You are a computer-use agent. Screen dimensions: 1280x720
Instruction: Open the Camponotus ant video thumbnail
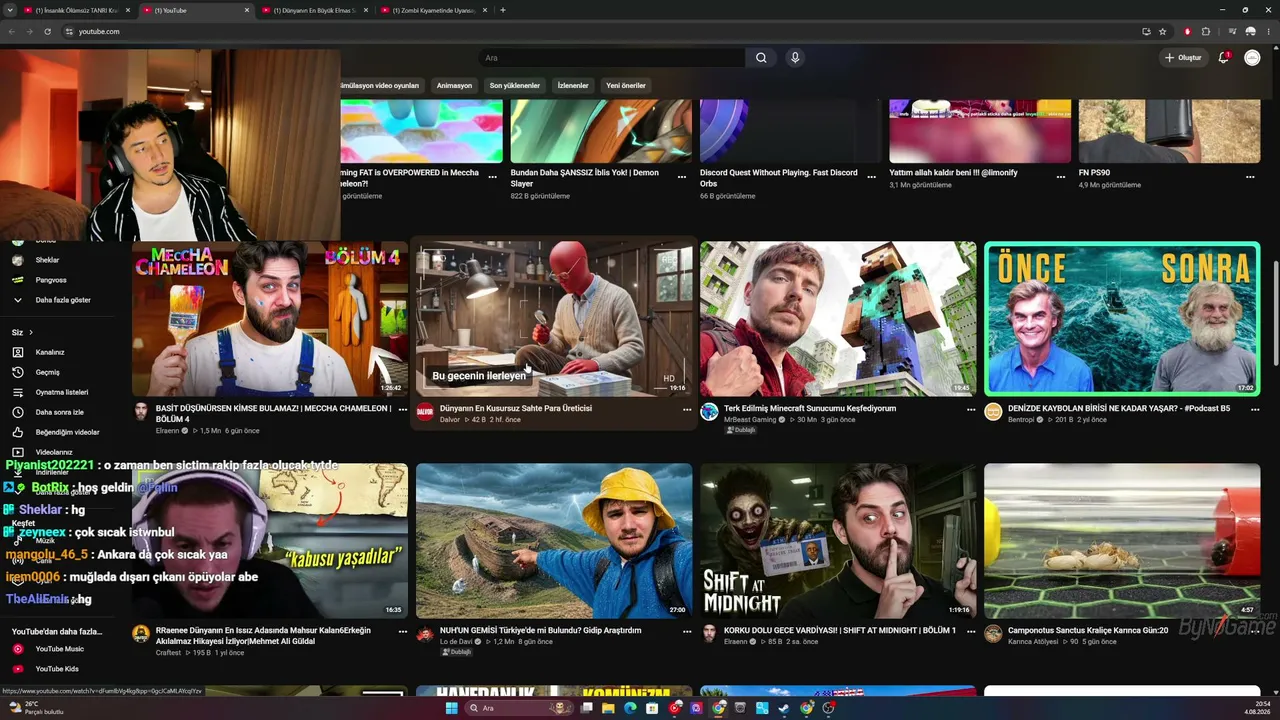1122,541
